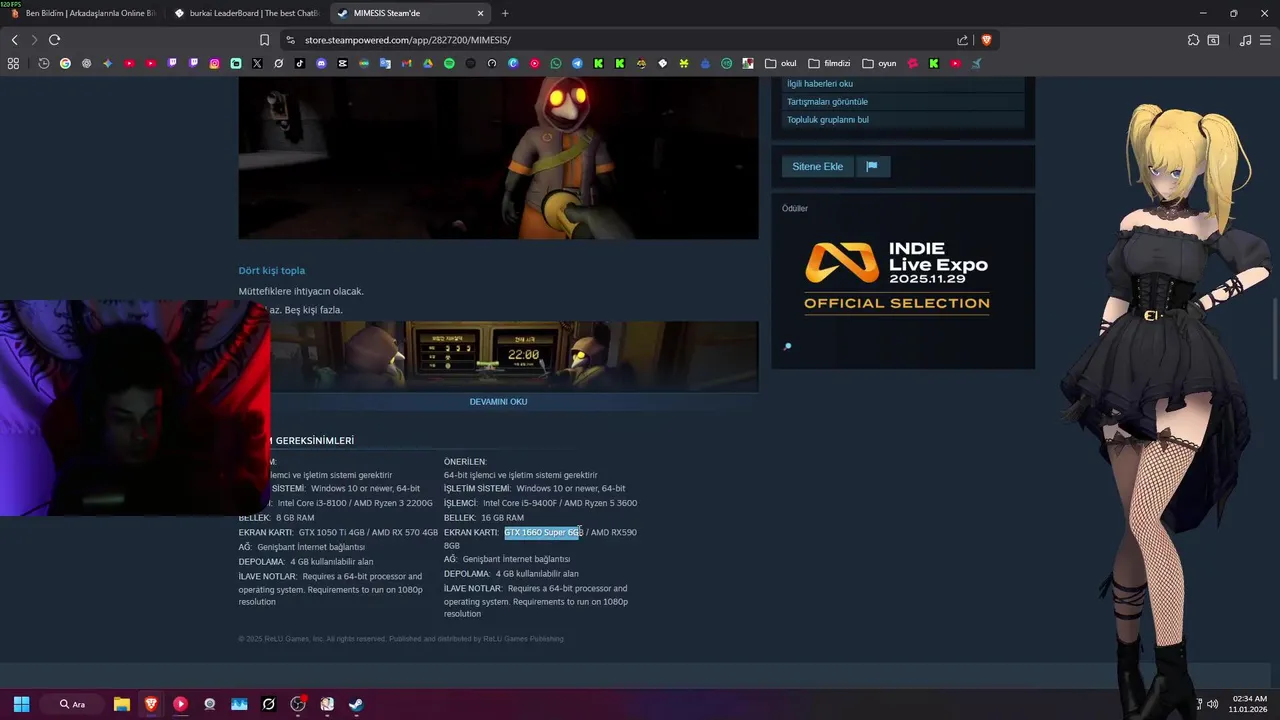Click the highlighted 'GTX 1660 Super 6GB' text
Viewport: 1280px width, 720px height.
(x=543, y=533)
